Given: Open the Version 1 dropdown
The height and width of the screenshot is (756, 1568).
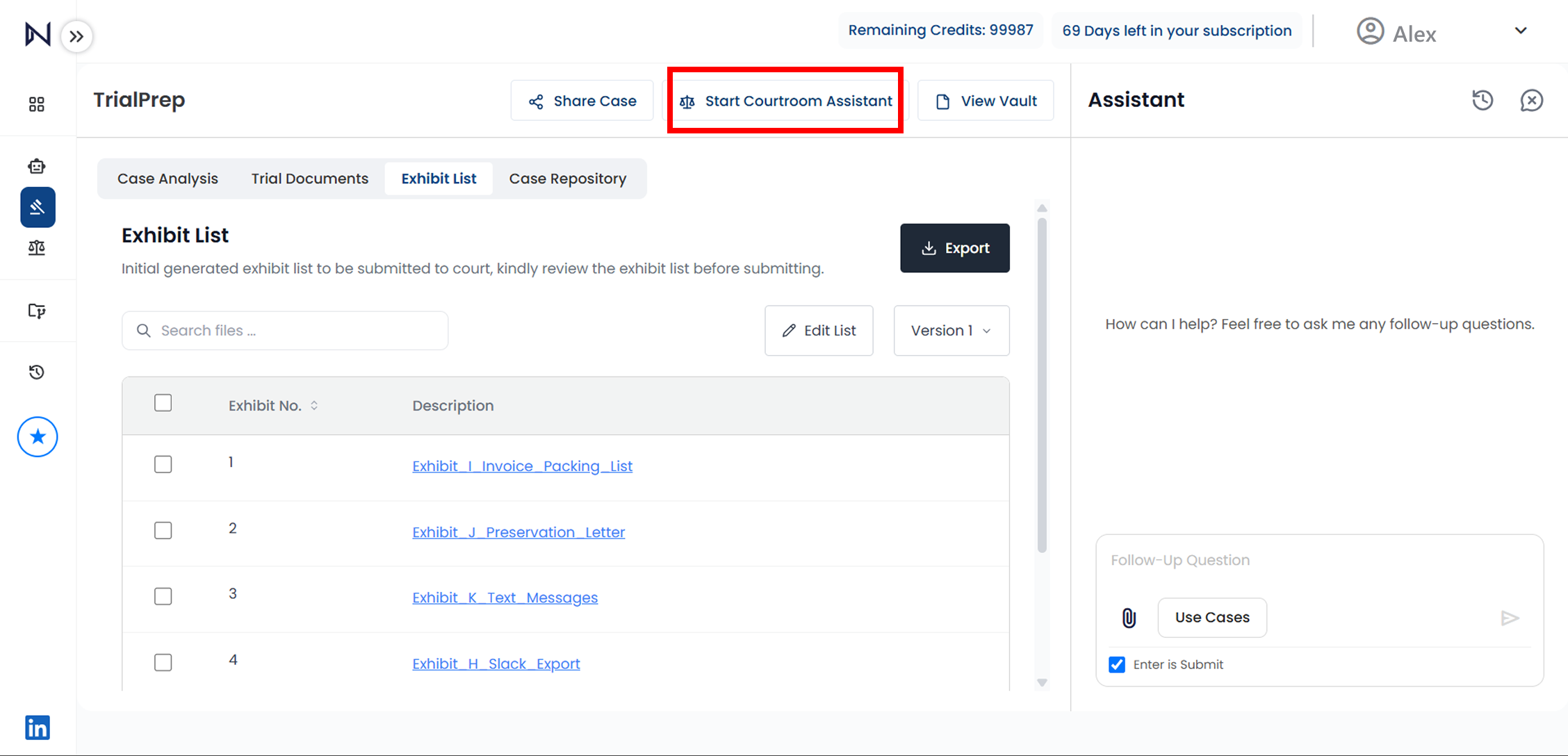Looking at the screenshot, I should pos(951,331).
